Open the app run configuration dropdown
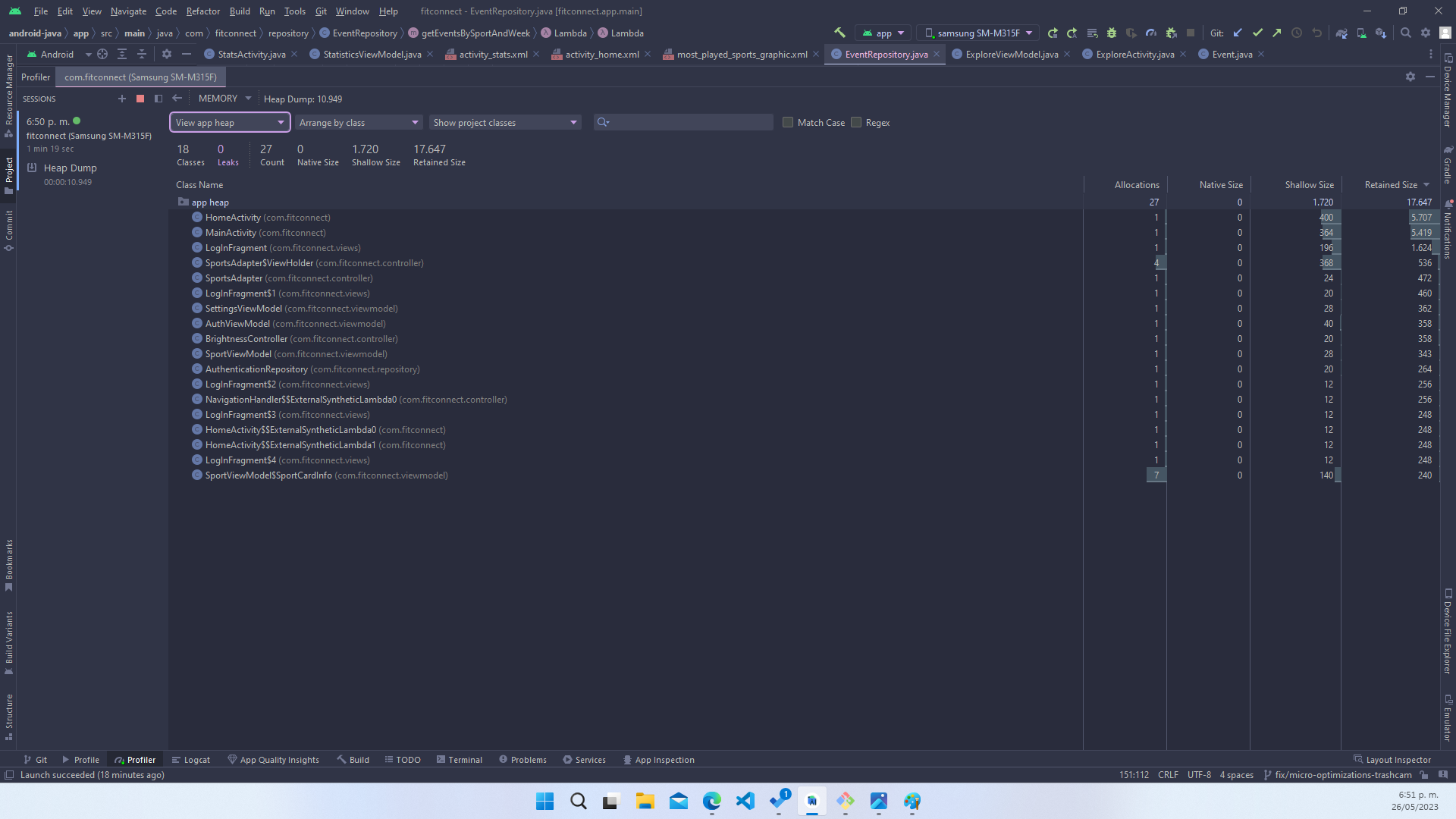 [883, 33]
